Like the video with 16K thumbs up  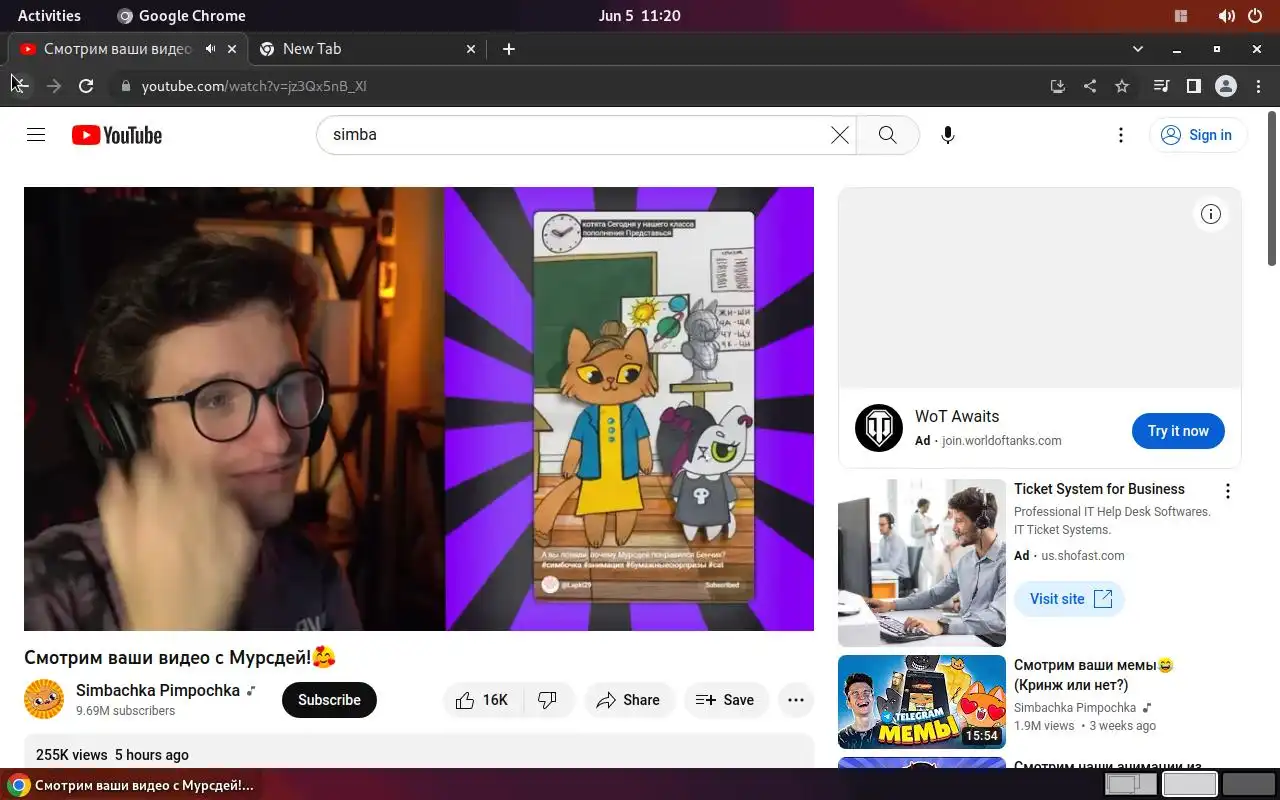tap(483, 700)
